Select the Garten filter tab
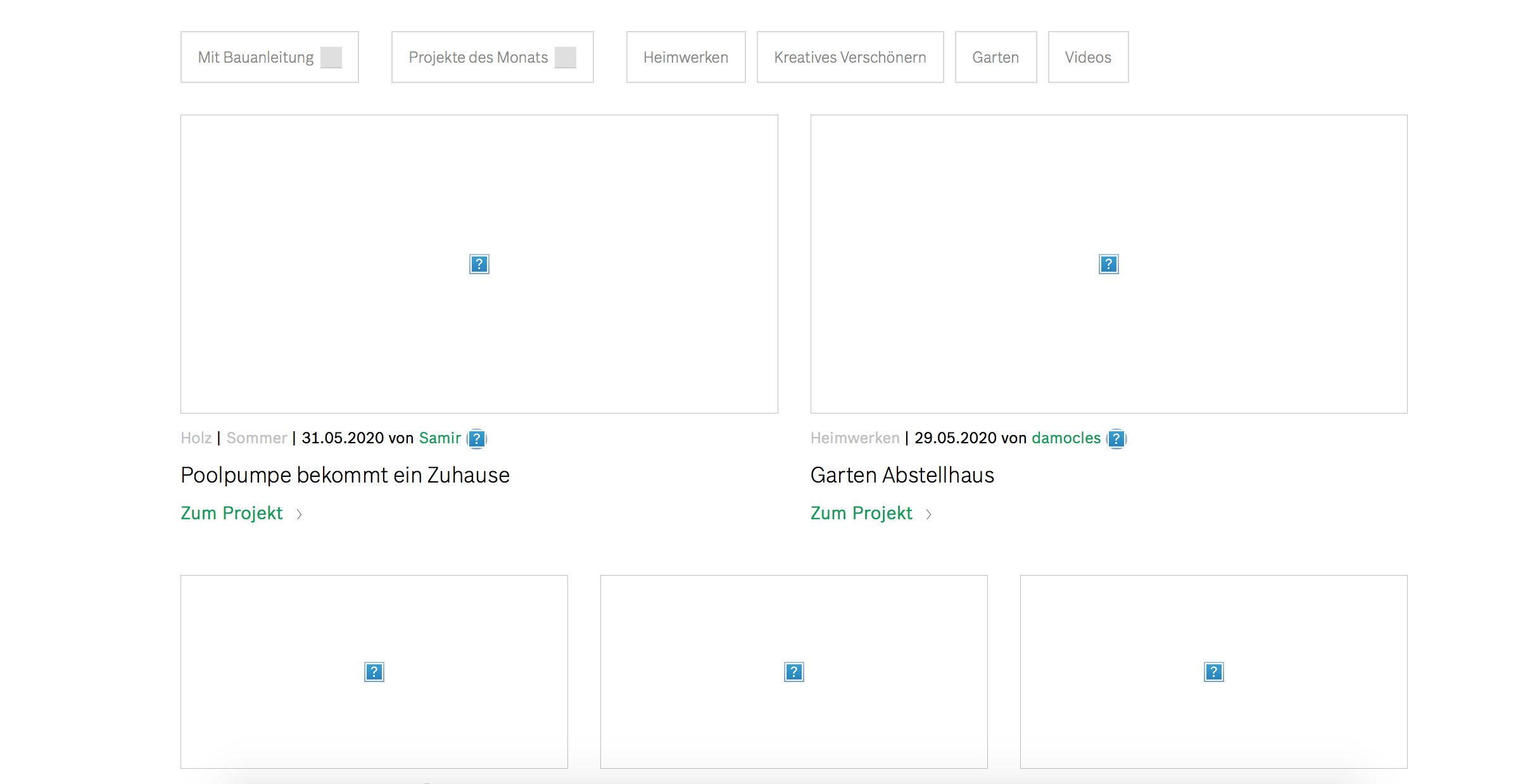The width and height of the screenshot is (1530, 784). (x=995, y=58)
